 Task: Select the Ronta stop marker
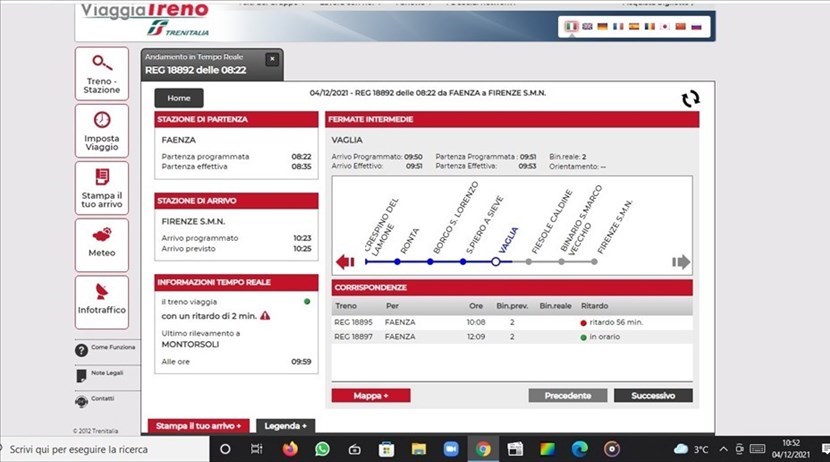coord(398,261)
